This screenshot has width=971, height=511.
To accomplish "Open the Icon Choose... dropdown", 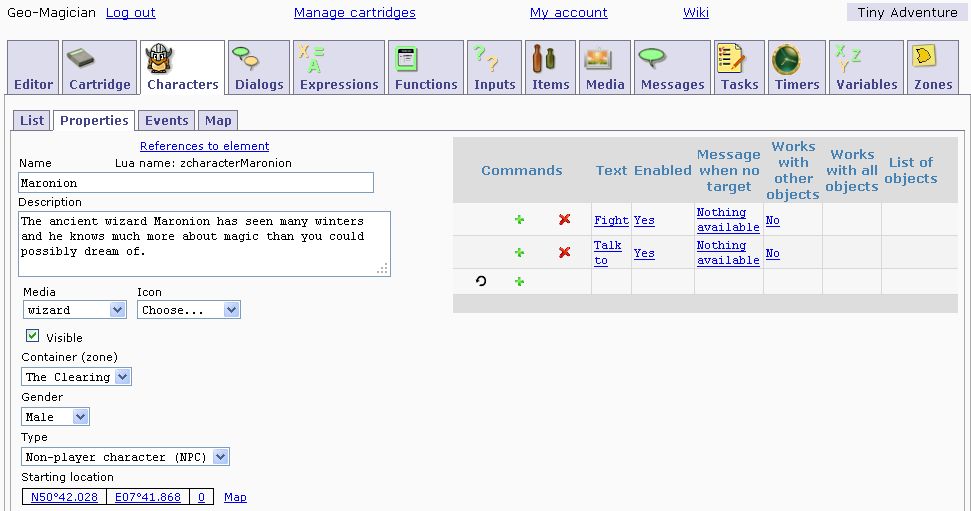I will click(x=189, y=310).
